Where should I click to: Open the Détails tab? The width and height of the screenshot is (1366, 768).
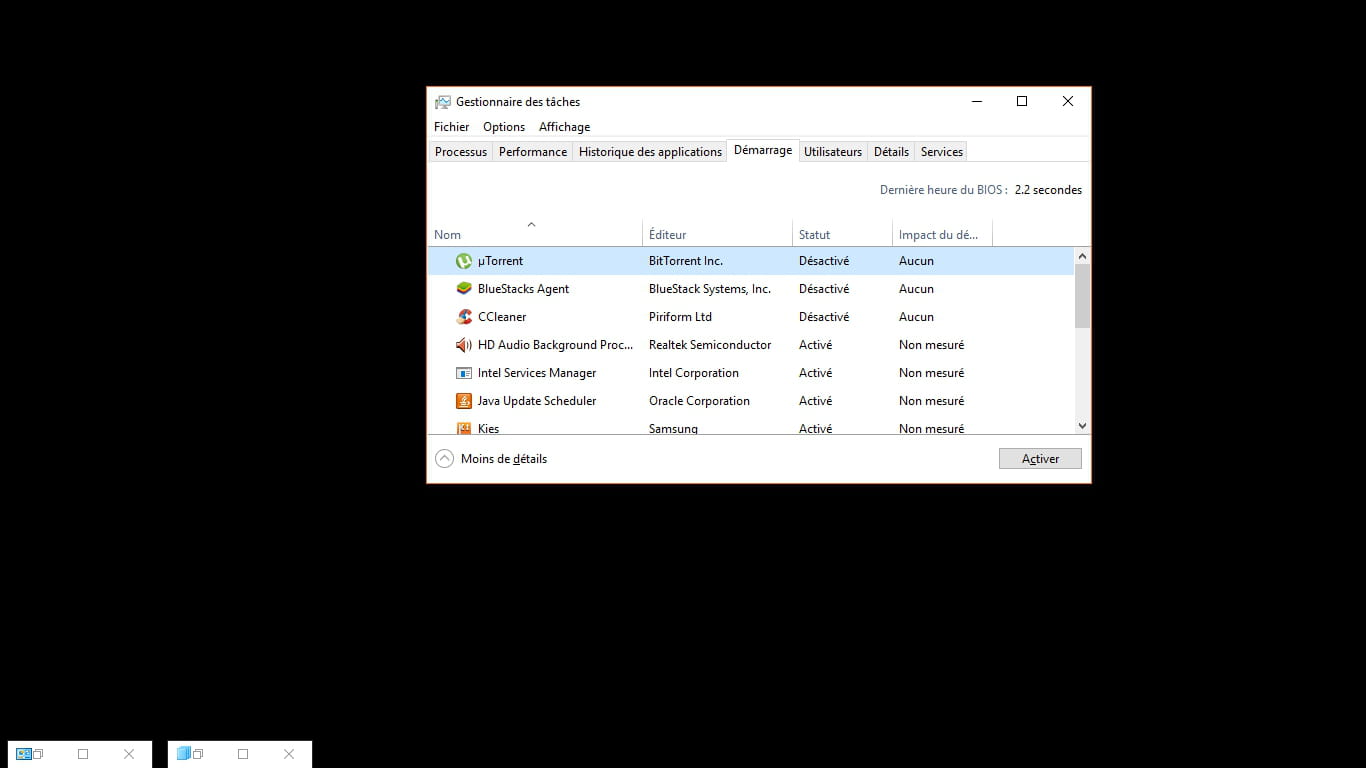pos(891,152)
